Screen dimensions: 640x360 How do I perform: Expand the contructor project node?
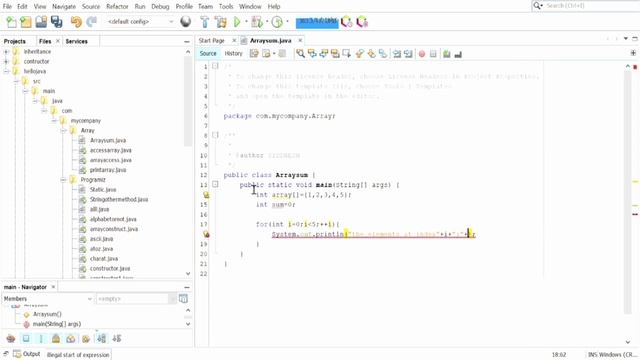tap(6, 61)
